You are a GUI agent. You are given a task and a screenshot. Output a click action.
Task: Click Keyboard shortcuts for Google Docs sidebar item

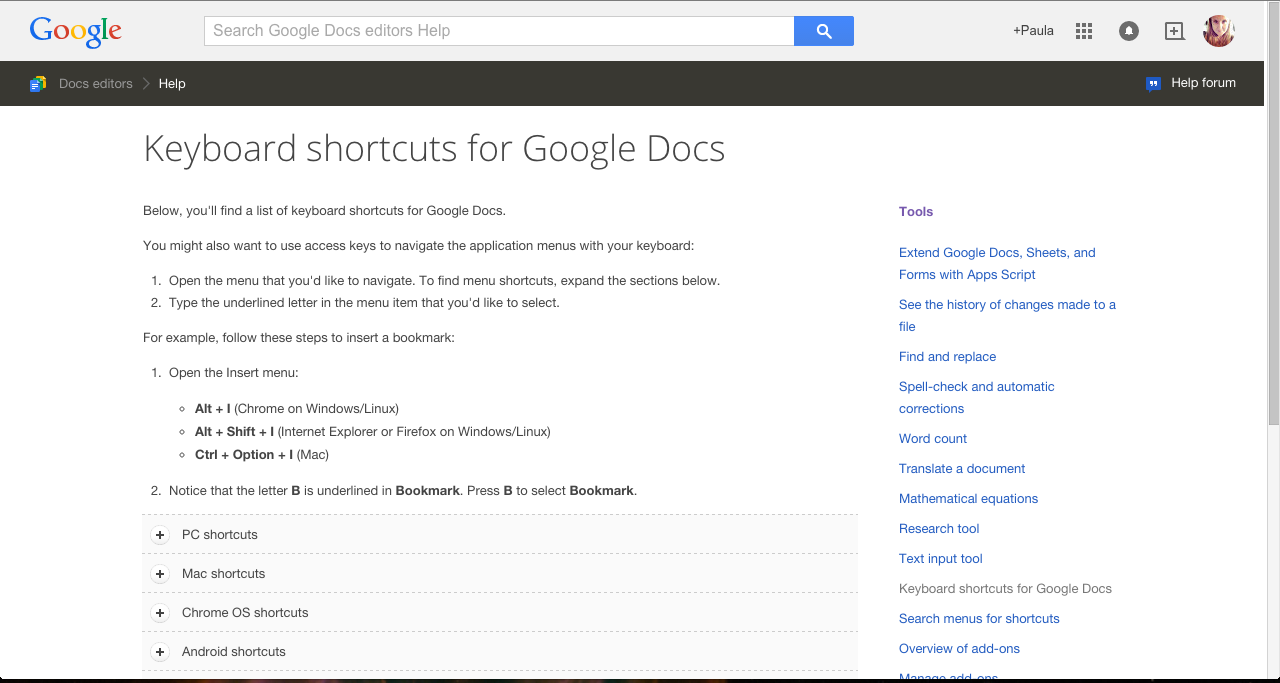click(x=1005, y=589)
